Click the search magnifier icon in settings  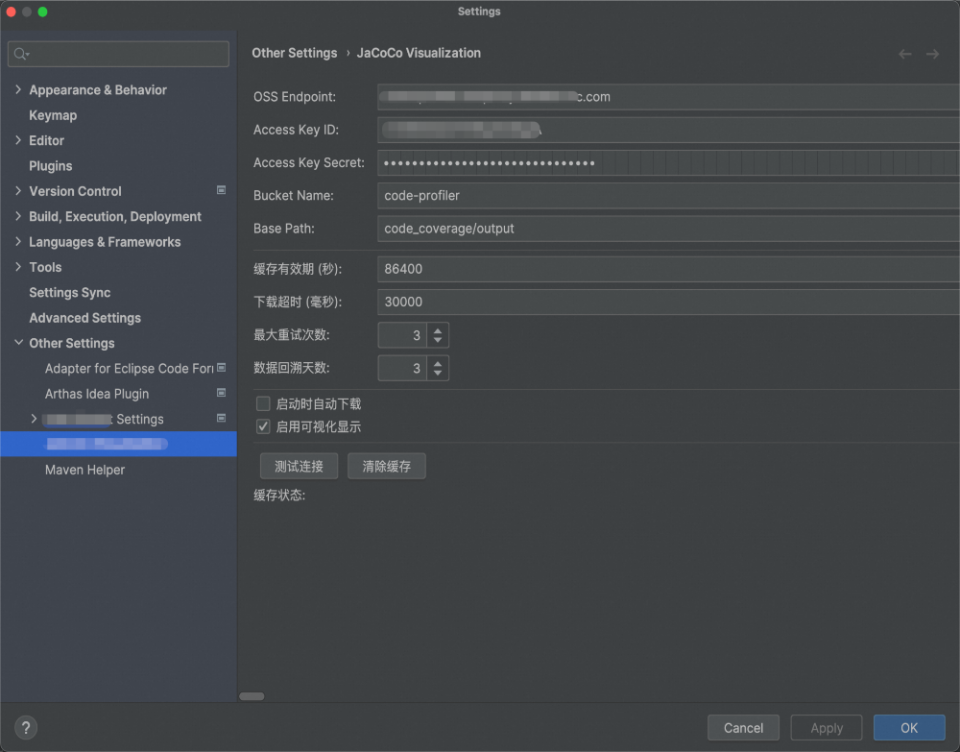[x=21, y=54]
